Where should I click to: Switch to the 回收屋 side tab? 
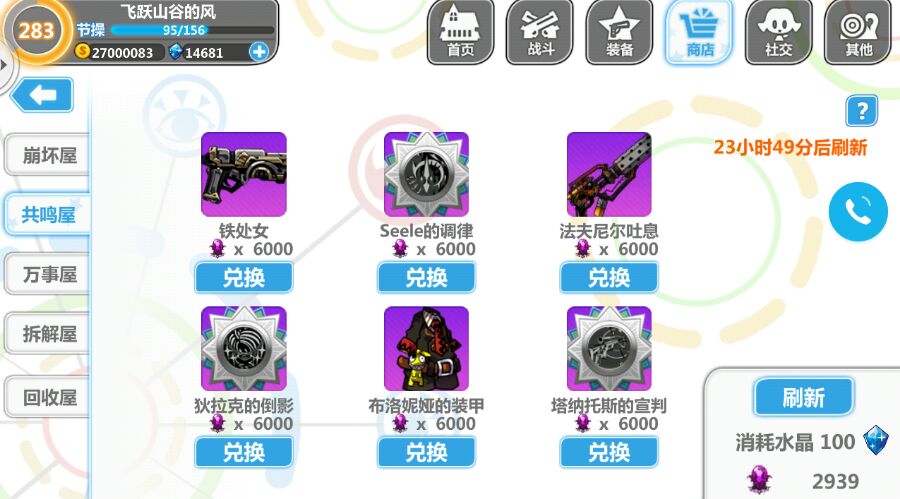[47, 397]
